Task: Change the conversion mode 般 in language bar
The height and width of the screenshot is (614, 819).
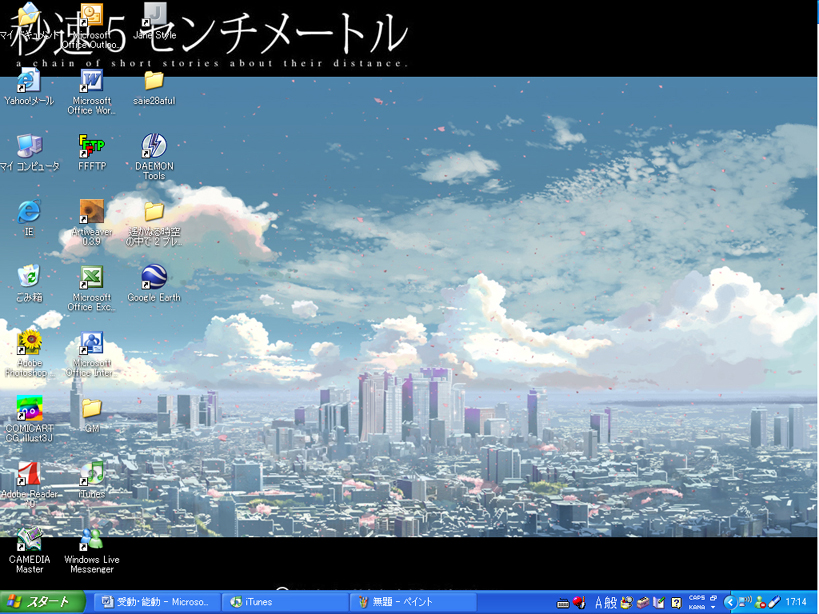Action: coord(611,603)
